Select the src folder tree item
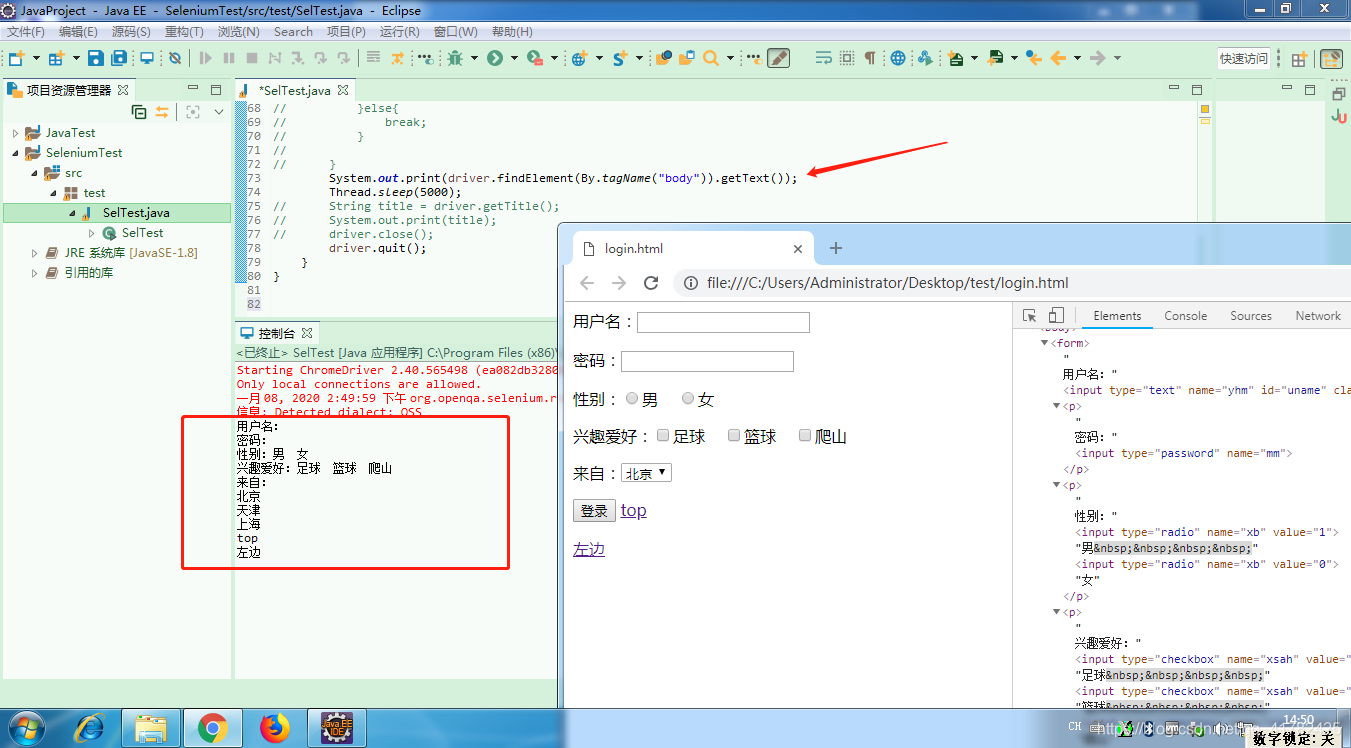This screenshot has width=1351, height=748. 73,173
